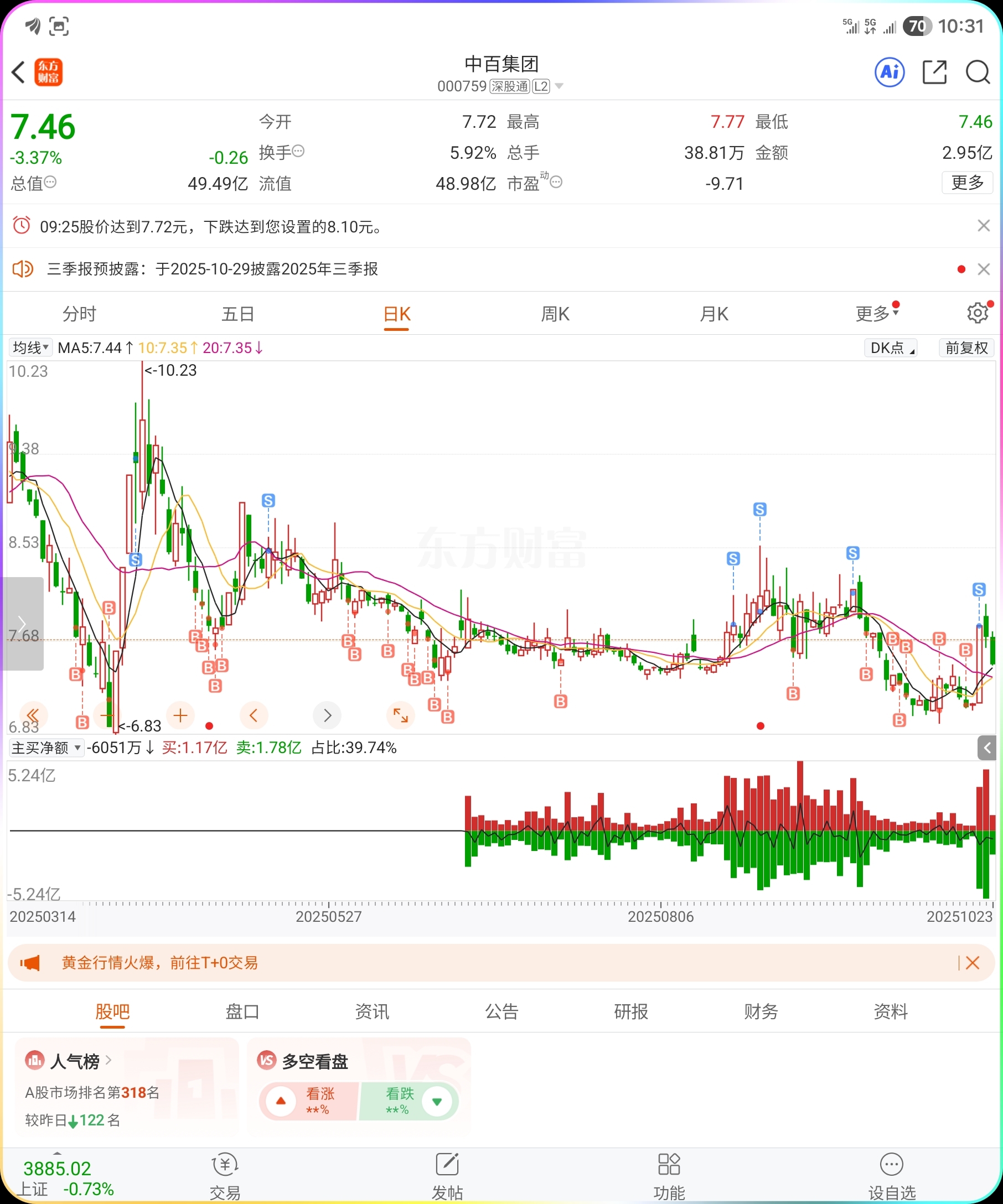
Task: Open the 资料 tab
Action: point(891,1011)
